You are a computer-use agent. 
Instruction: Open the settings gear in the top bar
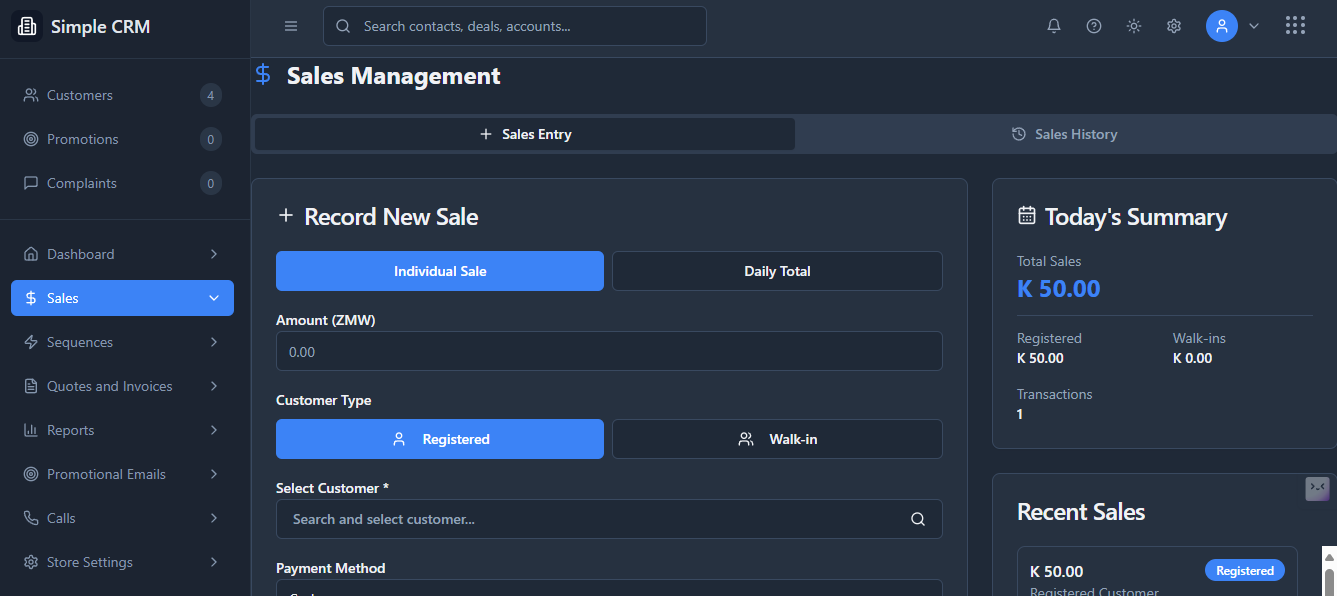(x=1173, y=25)
